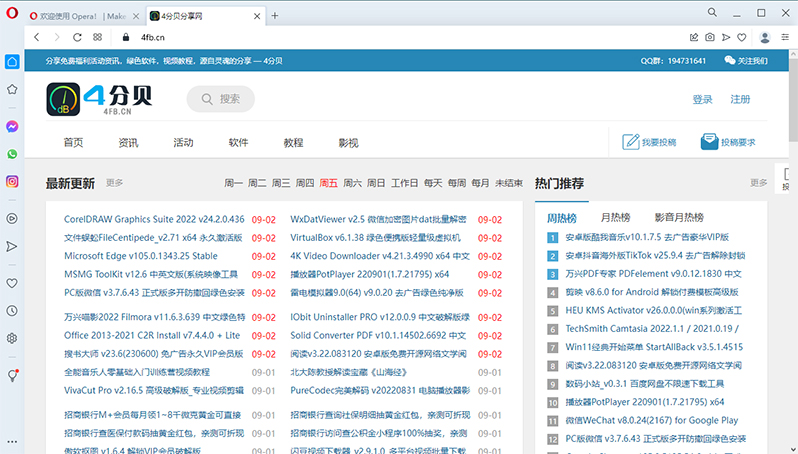
Task: Switch to the 欢迎使用 Opera tab
Action: pyautogui.click(x=84, y=16)
